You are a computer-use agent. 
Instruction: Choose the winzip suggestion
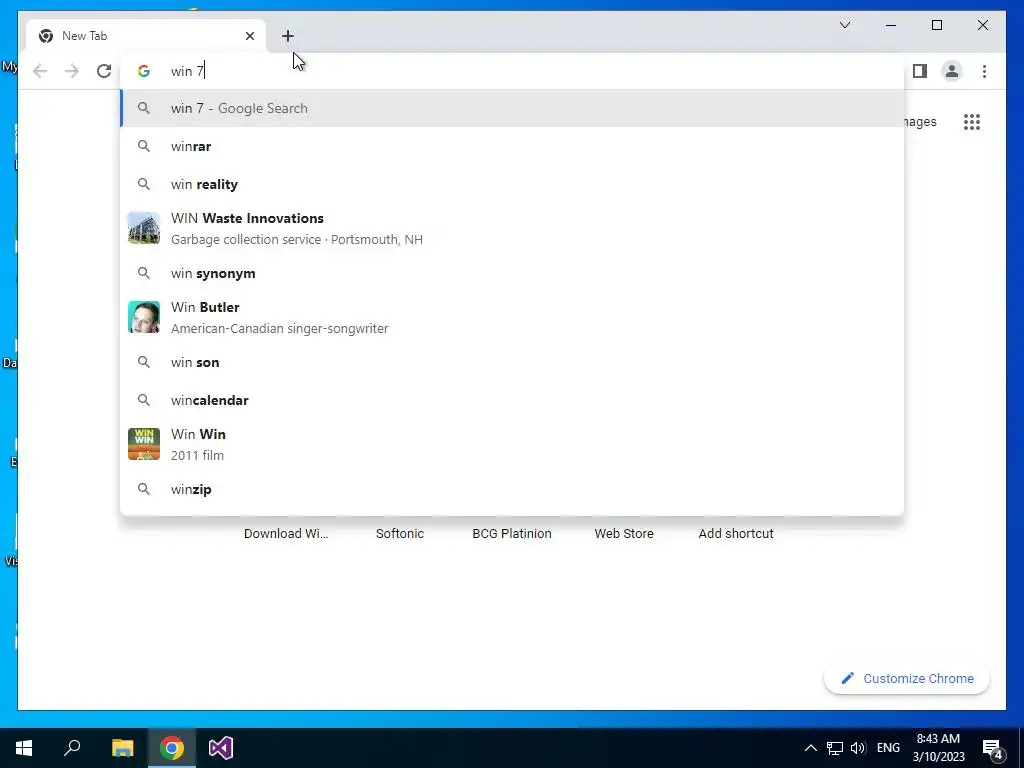click(512, 489)
